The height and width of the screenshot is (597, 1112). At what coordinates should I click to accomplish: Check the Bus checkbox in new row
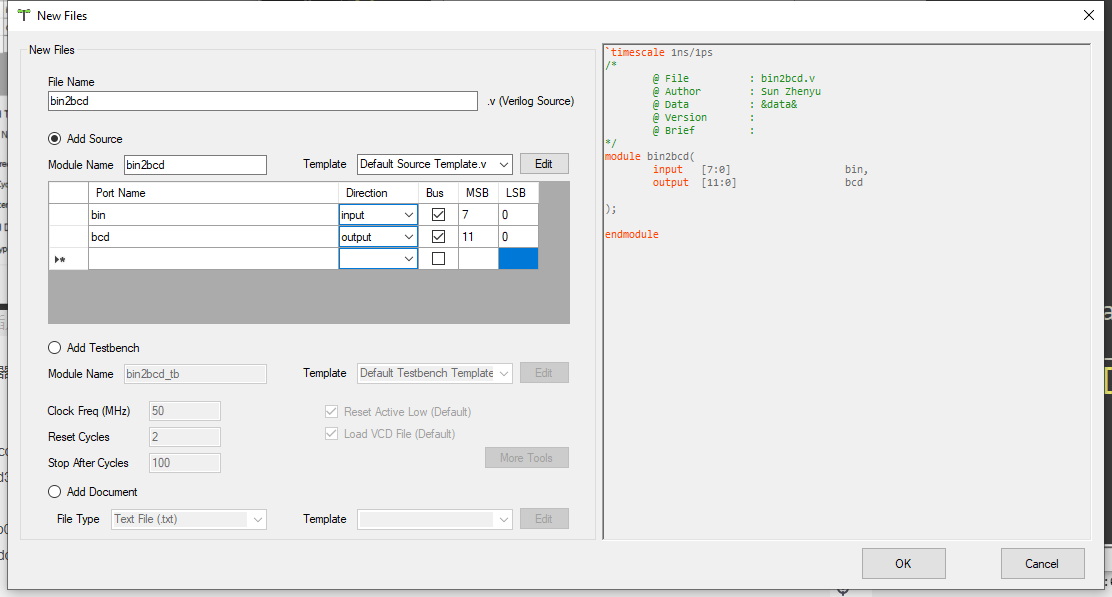[438, 258]
